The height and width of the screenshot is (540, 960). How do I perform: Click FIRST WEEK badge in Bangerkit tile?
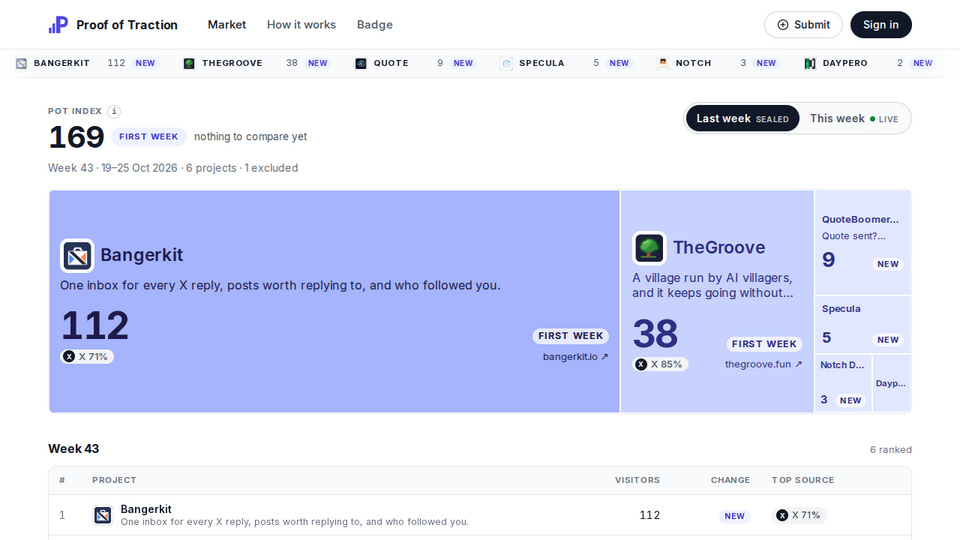coord(571,336)
